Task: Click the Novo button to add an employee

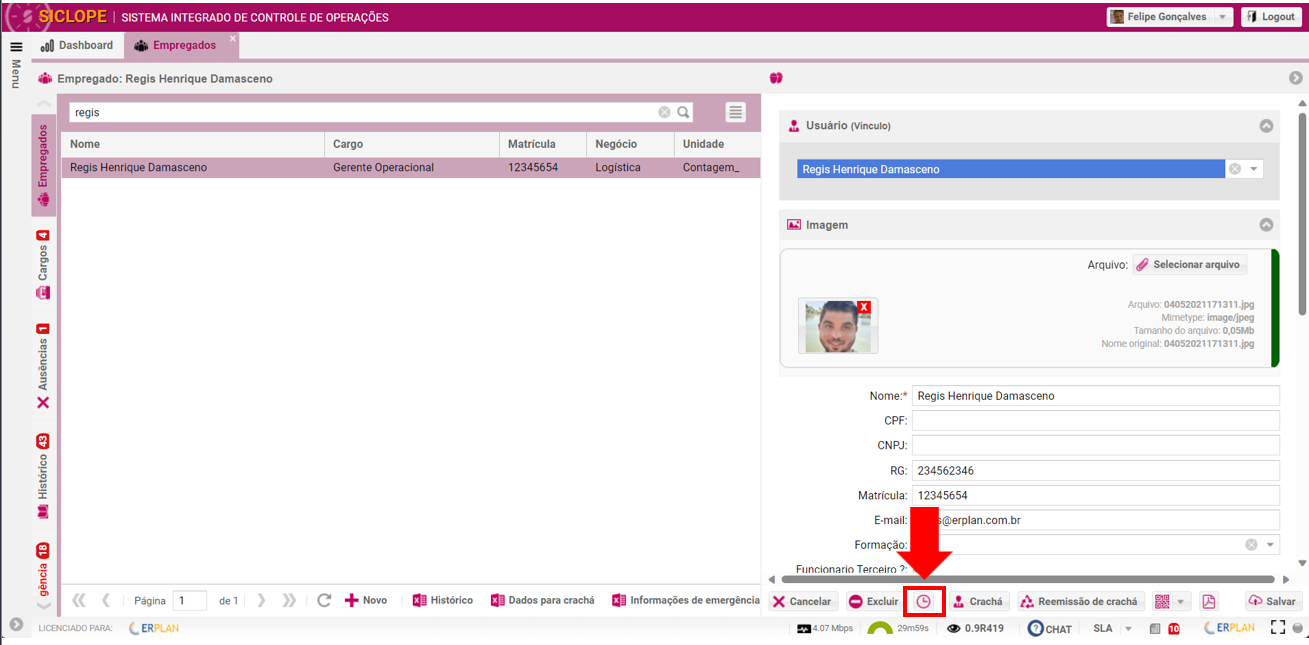Action: [x=366, y=600]
